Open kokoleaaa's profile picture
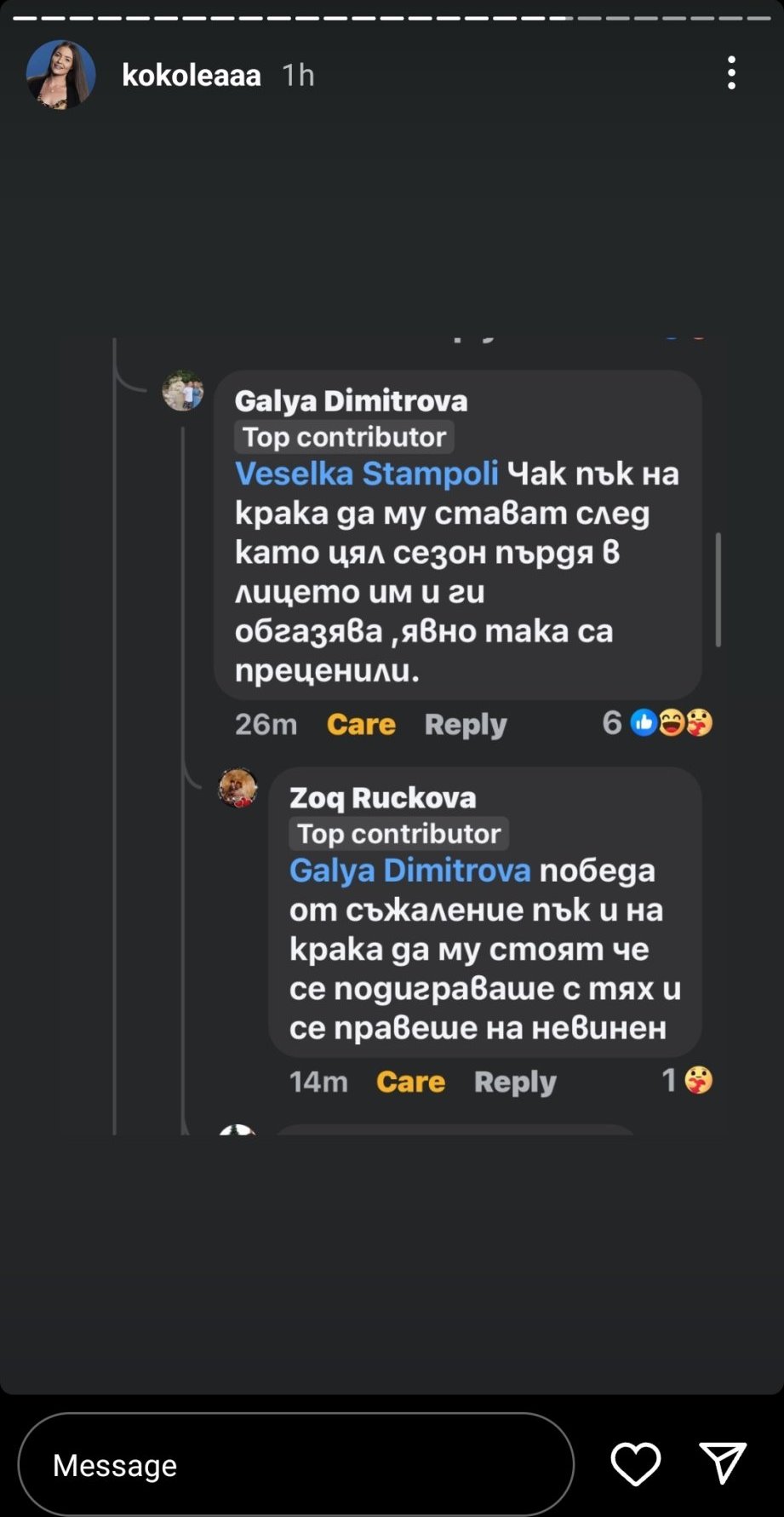784x1517 pixels. pos(60,74)
